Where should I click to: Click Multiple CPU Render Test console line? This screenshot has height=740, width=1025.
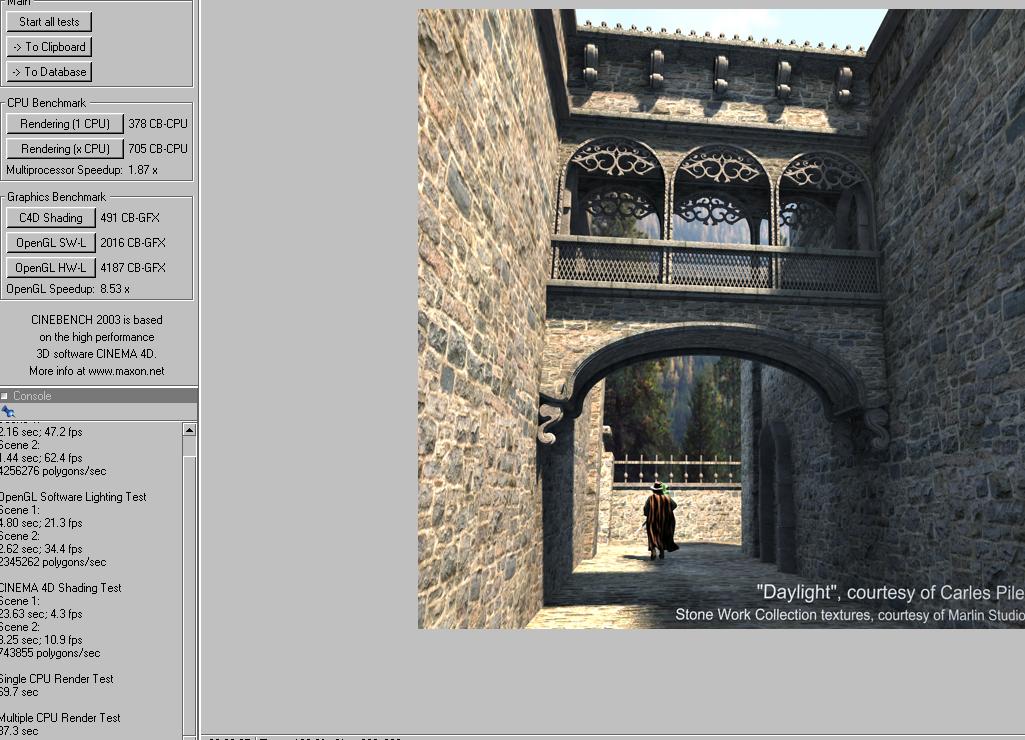pos(60,718)
